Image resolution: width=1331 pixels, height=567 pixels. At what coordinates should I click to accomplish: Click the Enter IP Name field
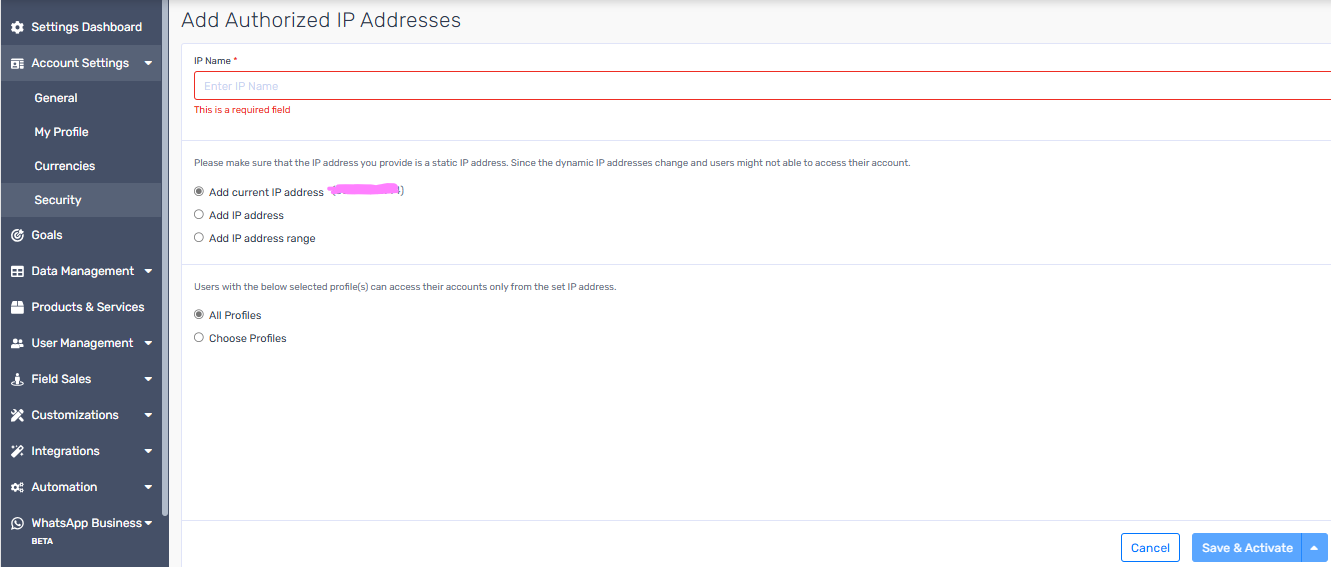click(x=762, y=86)
